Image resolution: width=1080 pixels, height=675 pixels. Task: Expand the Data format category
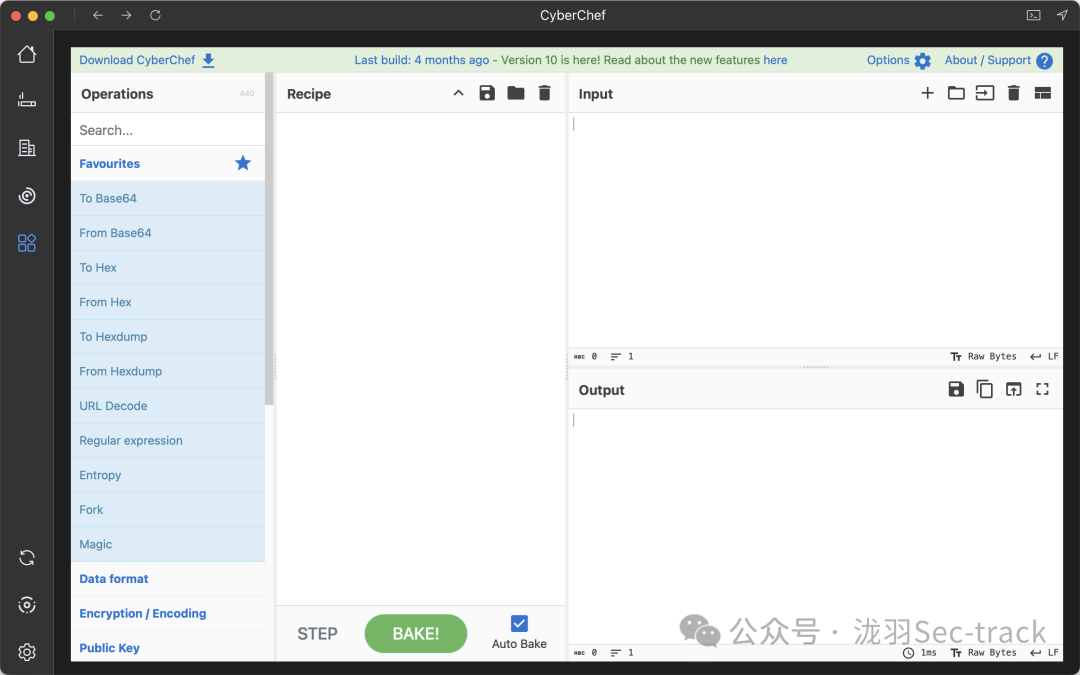pos(168,579)
